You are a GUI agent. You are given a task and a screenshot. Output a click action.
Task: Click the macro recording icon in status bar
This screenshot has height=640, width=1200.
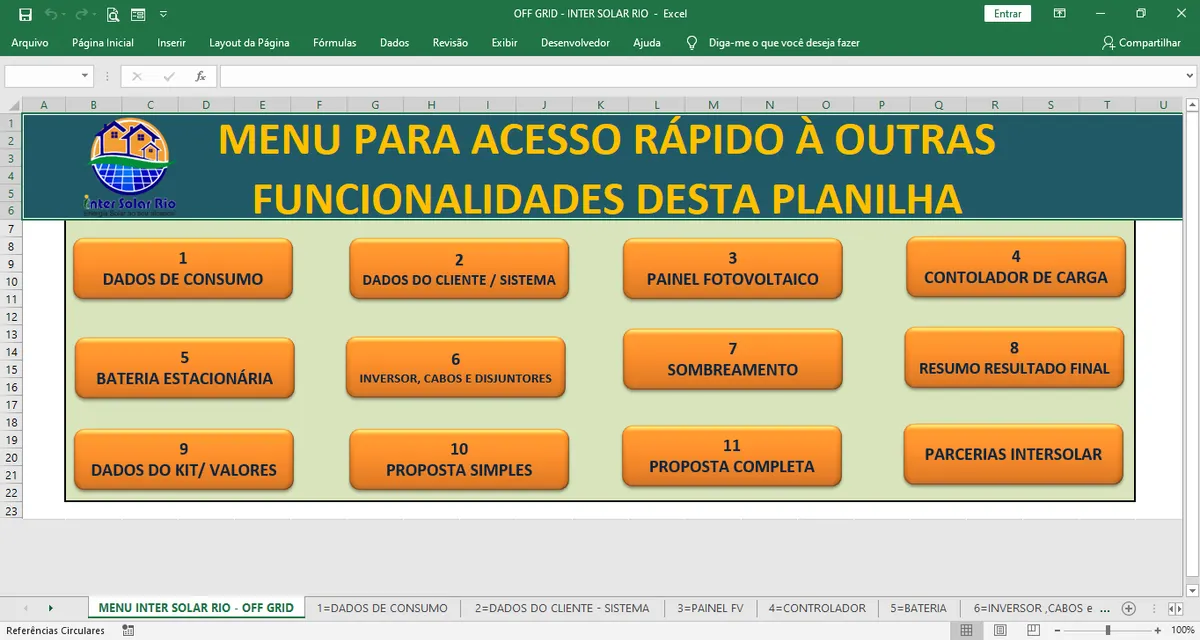[128, 631]
